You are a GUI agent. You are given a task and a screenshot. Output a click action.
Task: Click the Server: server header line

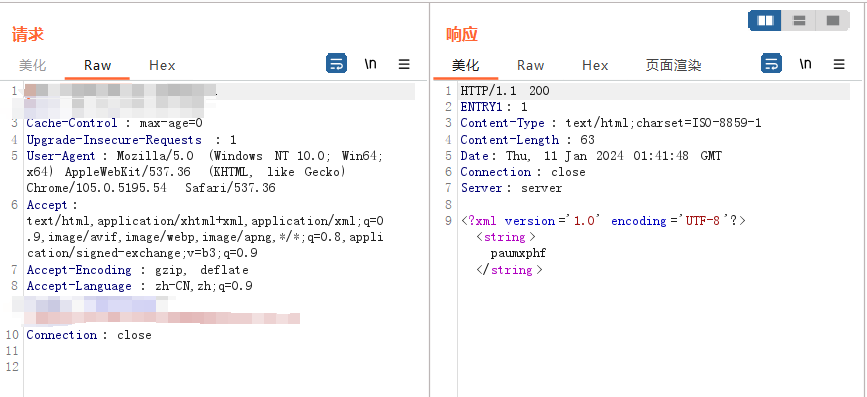511,188
